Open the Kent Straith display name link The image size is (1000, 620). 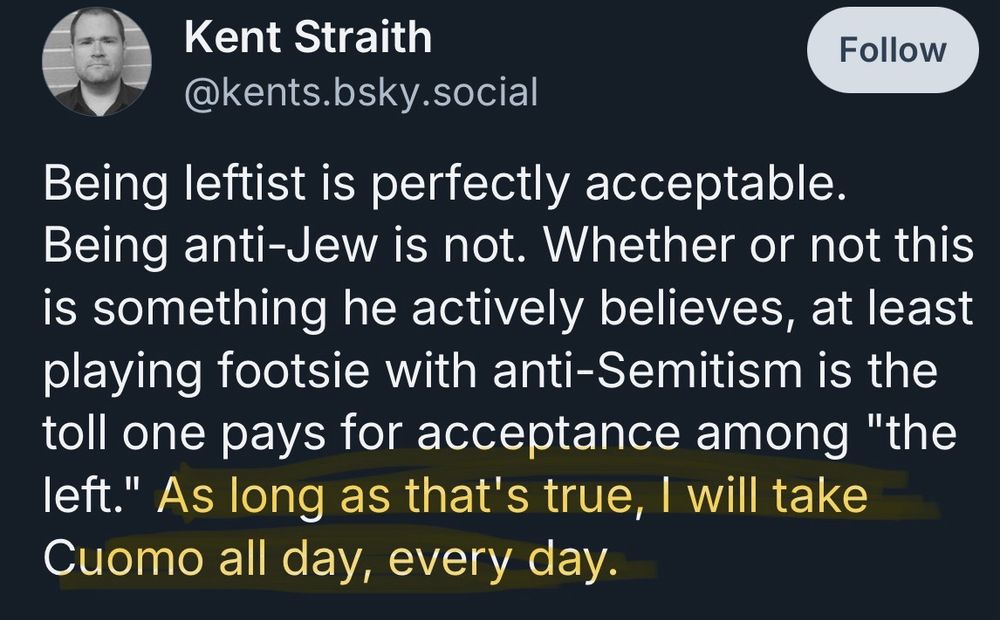coord(308,39)
